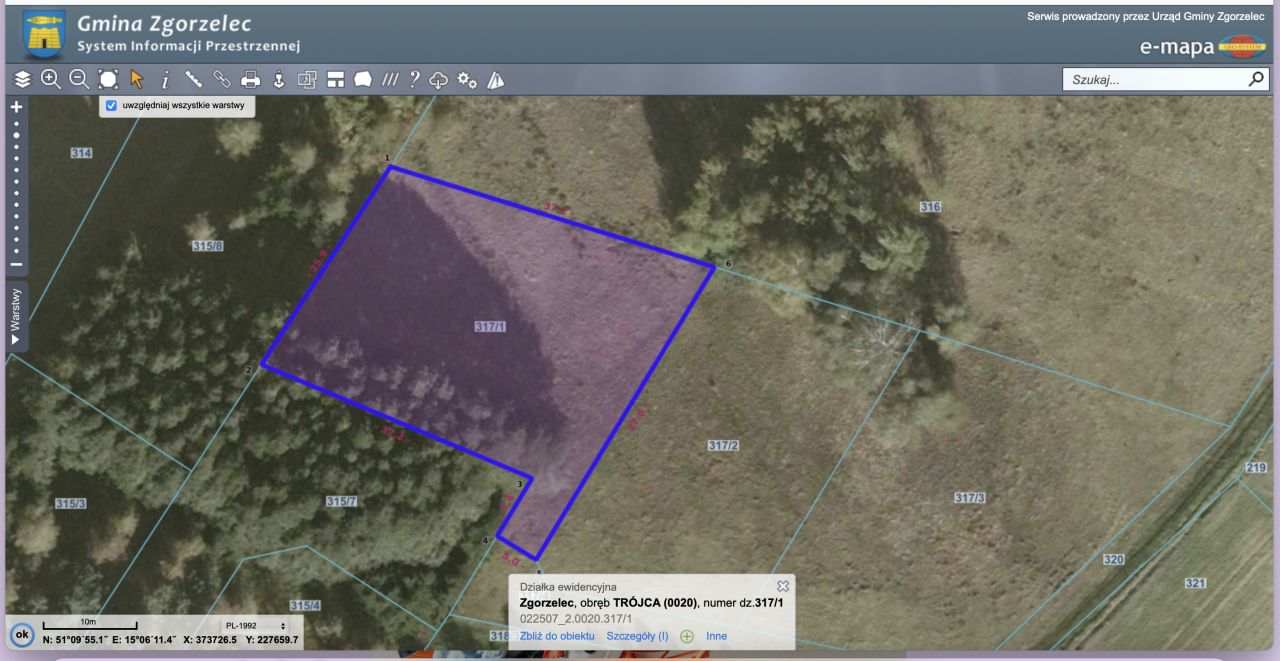Select the zoom out magnifier tool
This screenshot has height=661, width=1280.
79,80
